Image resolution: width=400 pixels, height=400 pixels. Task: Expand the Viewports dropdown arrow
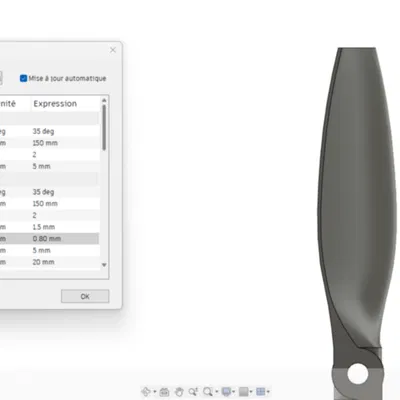coord(268,392)
